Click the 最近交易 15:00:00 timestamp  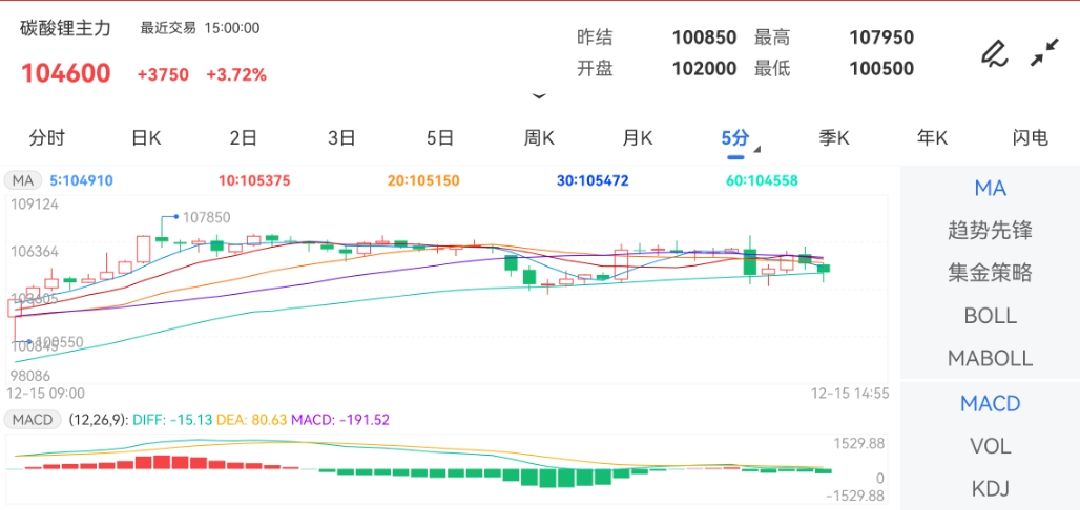(200, 28)
